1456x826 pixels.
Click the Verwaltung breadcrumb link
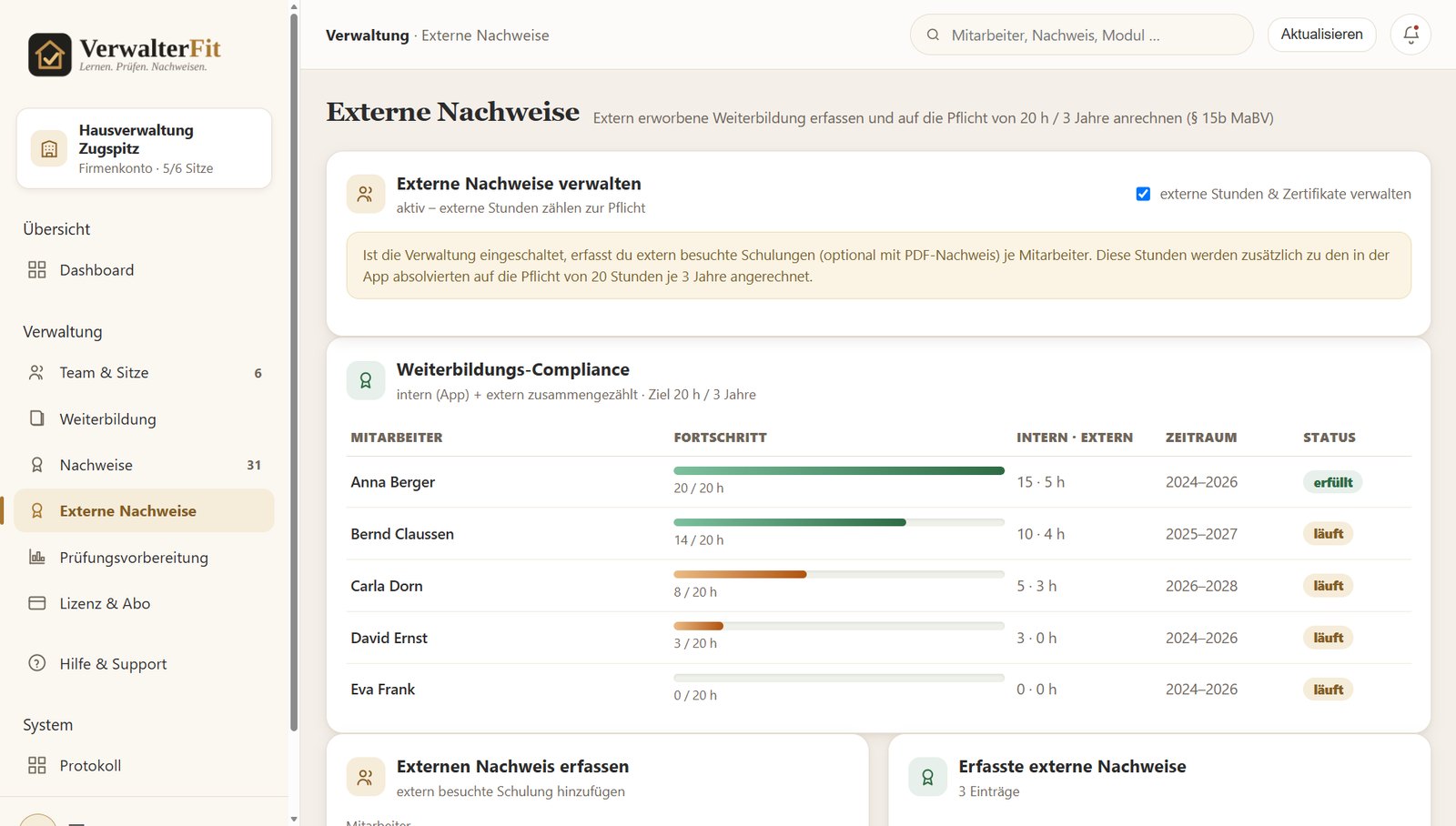(368, 35)
